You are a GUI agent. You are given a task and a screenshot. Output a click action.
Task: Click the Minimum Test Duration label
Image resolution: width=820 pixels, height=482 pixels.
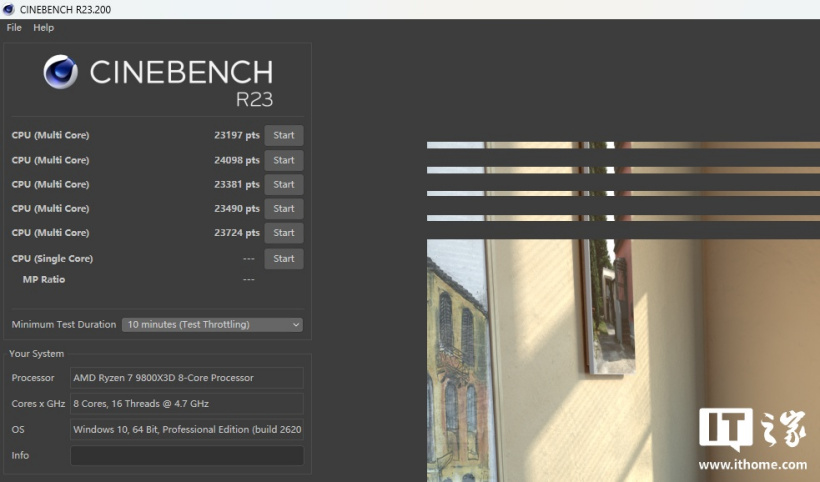[64, 325]
